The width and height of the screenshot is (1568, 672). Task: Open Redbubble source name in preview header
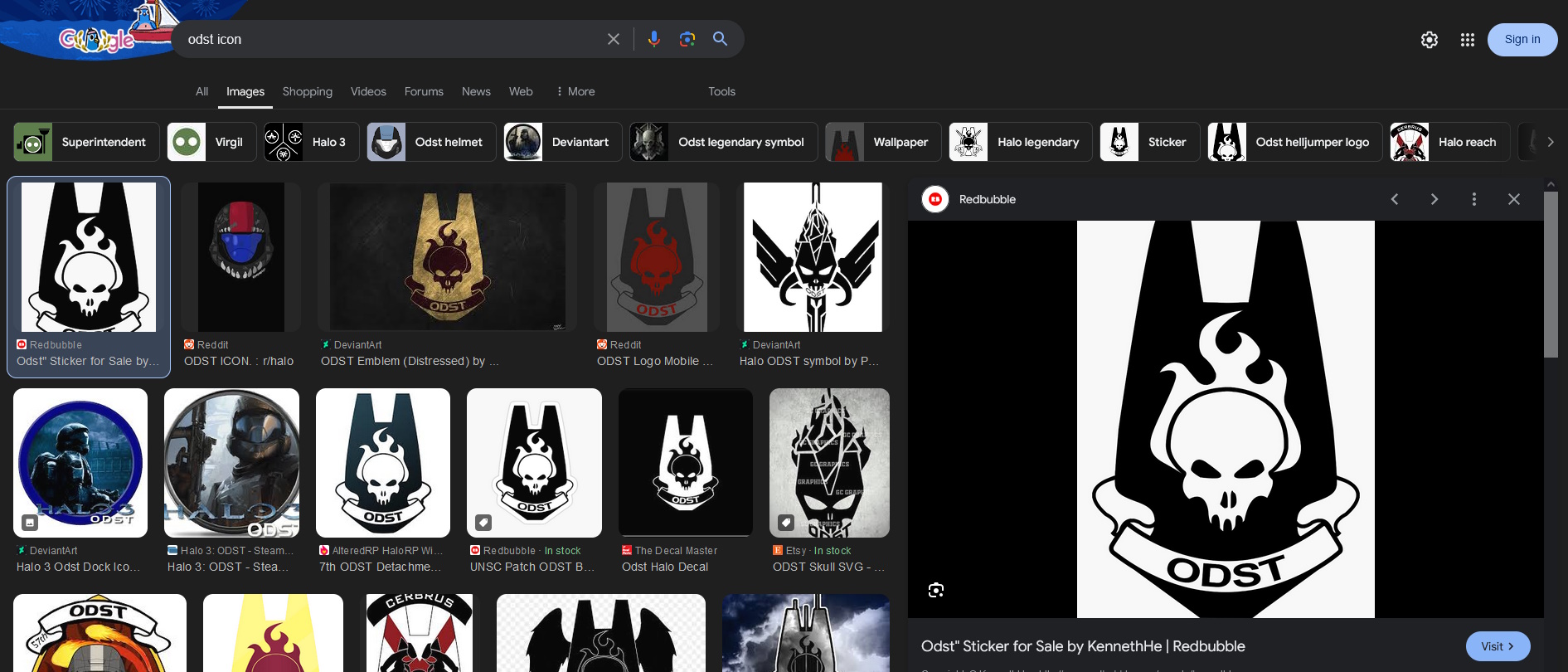pyautogui.click(x=988, y=199)
